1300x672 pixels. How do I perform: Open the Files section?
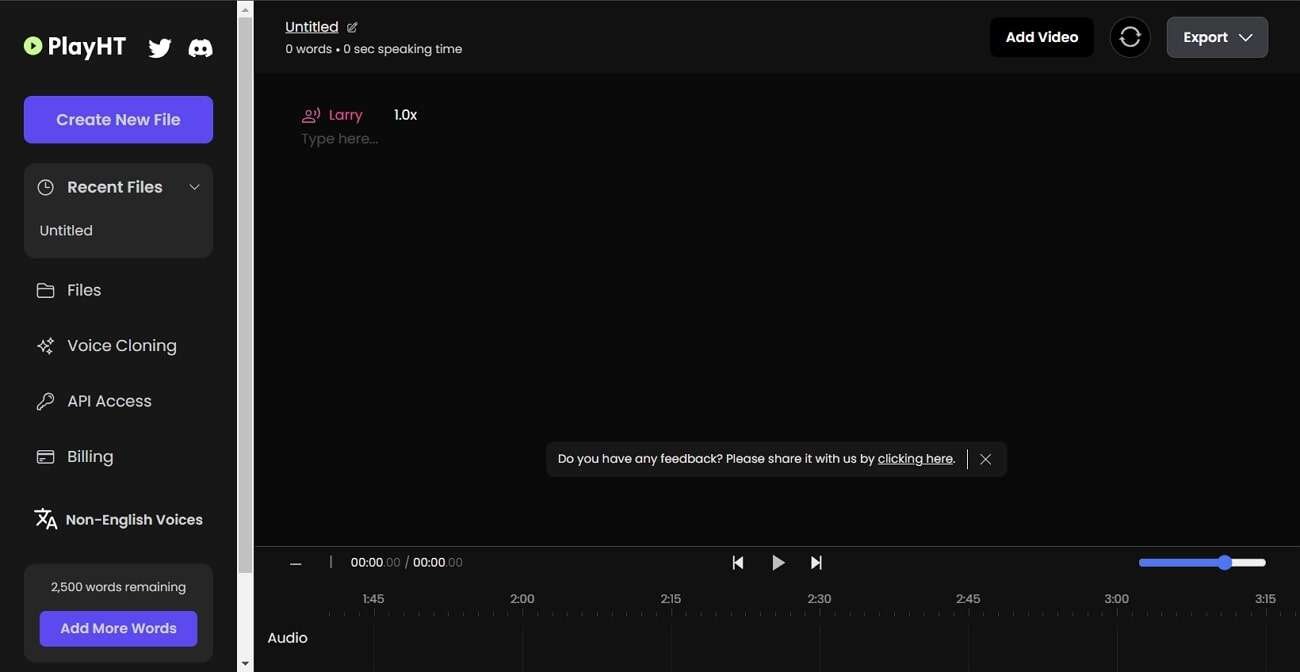(x=84, y=290)
